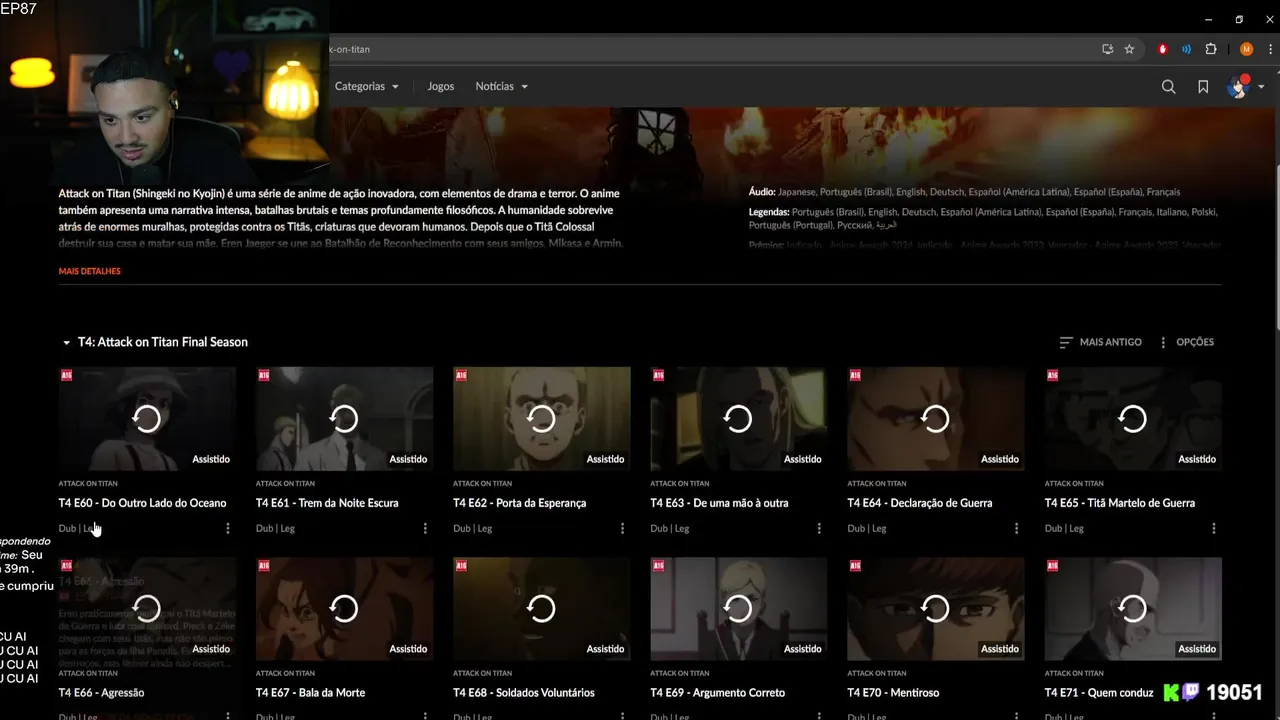Click the red extension icon in toolbar
Image resolution: width=1280 pixels, height=720 pixels.
1162,49
